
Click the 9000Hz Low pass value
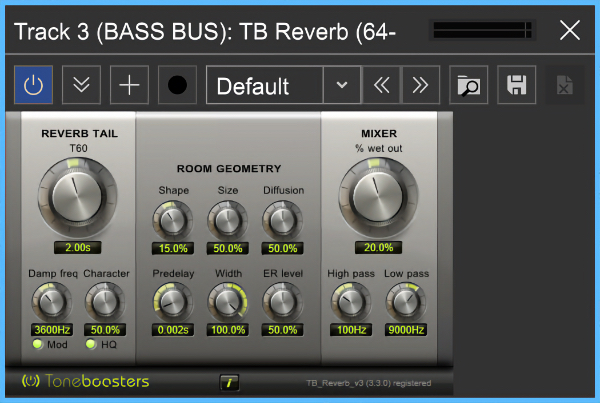click(x=406, y=330)
